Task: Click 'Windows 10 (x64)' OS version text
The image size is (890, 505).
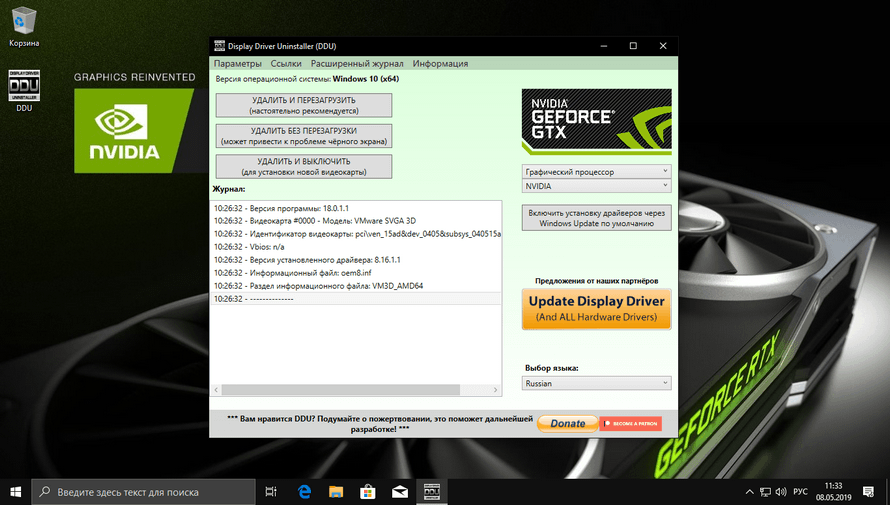Action: tap(366, 79)
